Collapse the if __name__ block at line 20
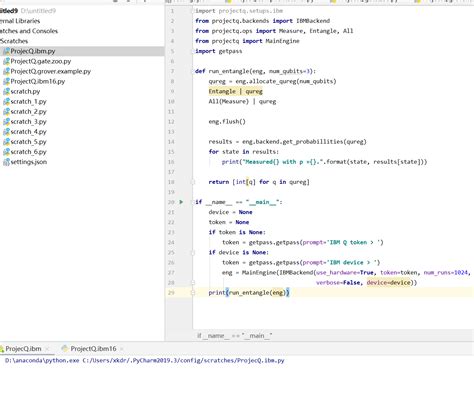Viewport: 474px width, 405px height. coord(192,202)
